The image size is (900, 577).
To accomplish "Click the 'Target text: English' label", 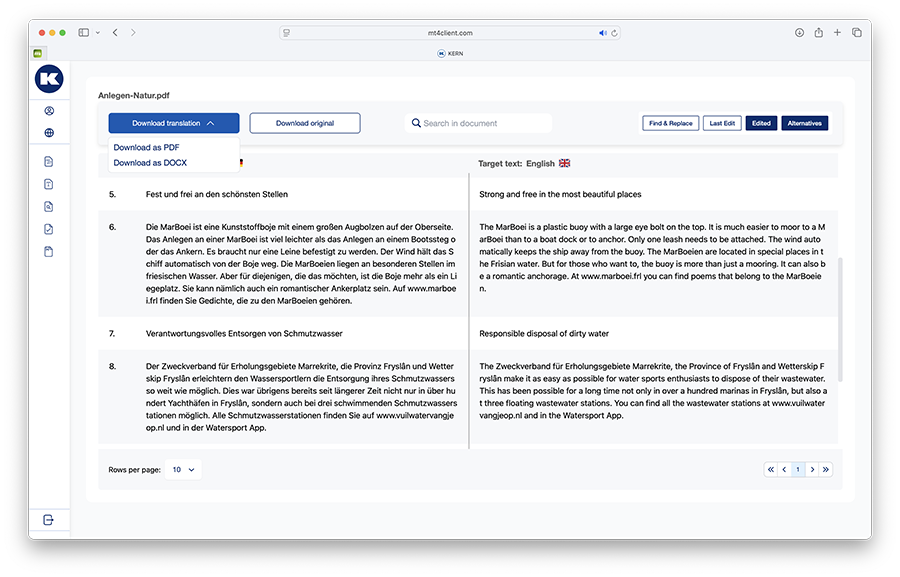I will pos(517,164).
